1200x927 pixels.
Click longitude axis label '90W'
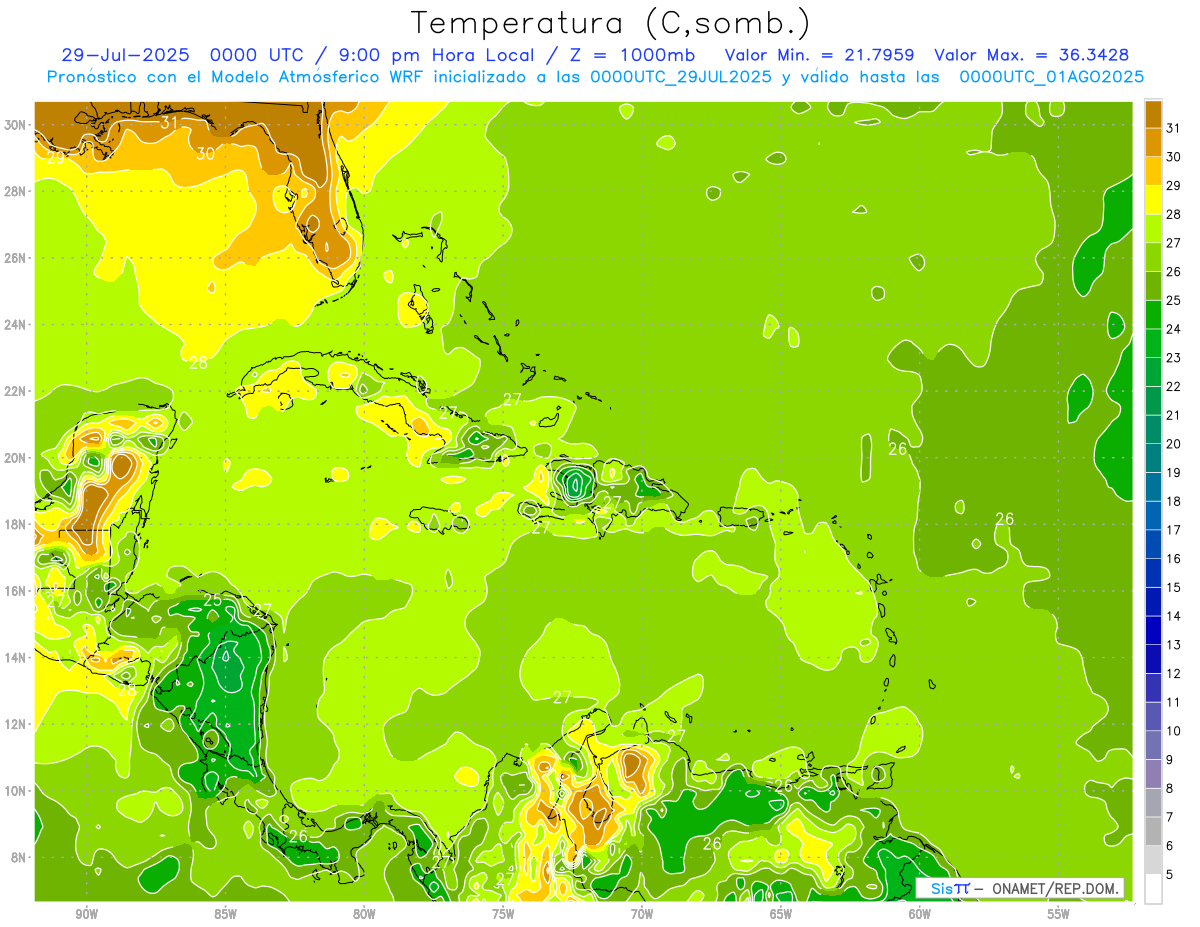pyautogui.click(x=86, y=914)
